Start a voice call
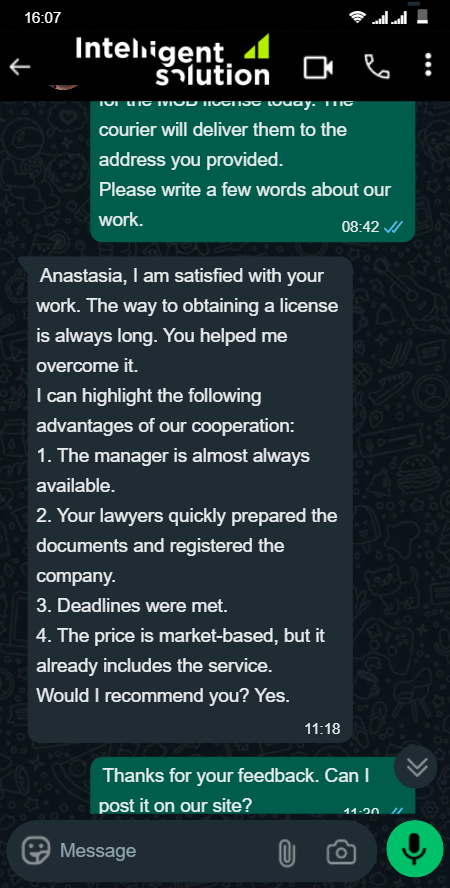The image size is (450, 888). (x=377, y=67)
